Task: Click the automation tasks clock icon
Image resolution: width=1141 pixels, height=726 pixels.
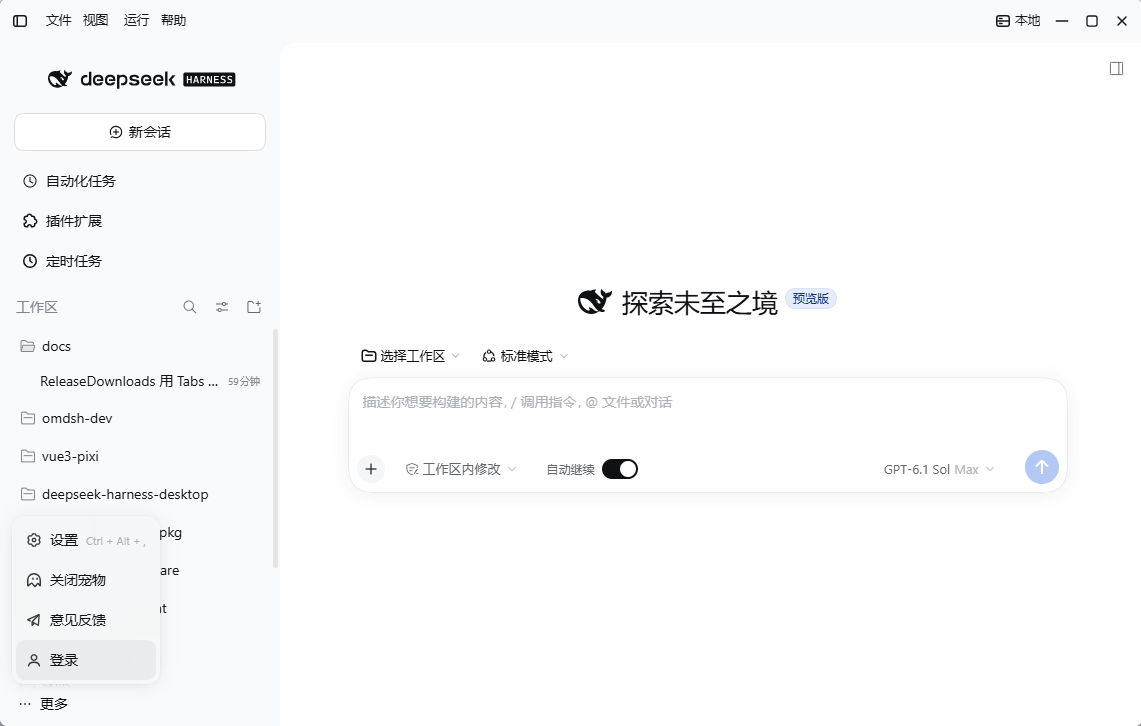Action: (x=30, y=181)
